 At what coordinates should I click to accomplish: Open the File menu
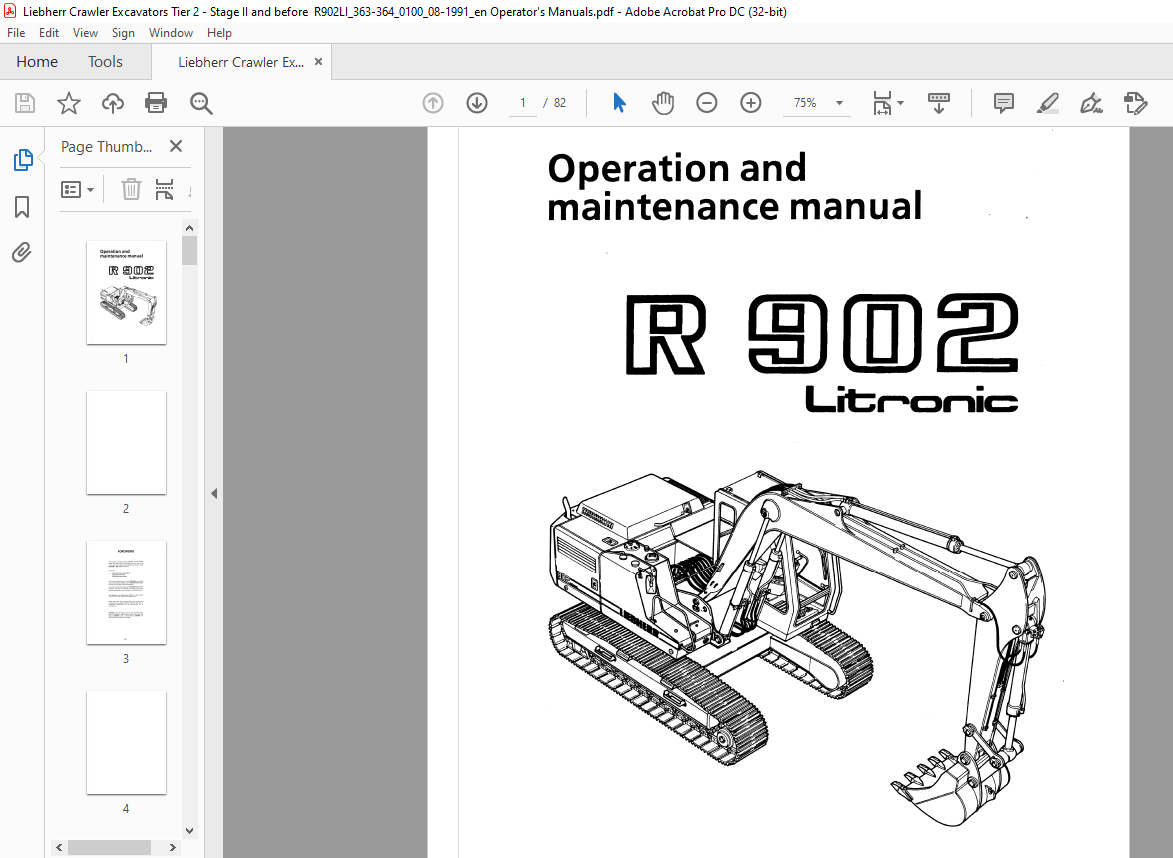click(x=16, y=33)
